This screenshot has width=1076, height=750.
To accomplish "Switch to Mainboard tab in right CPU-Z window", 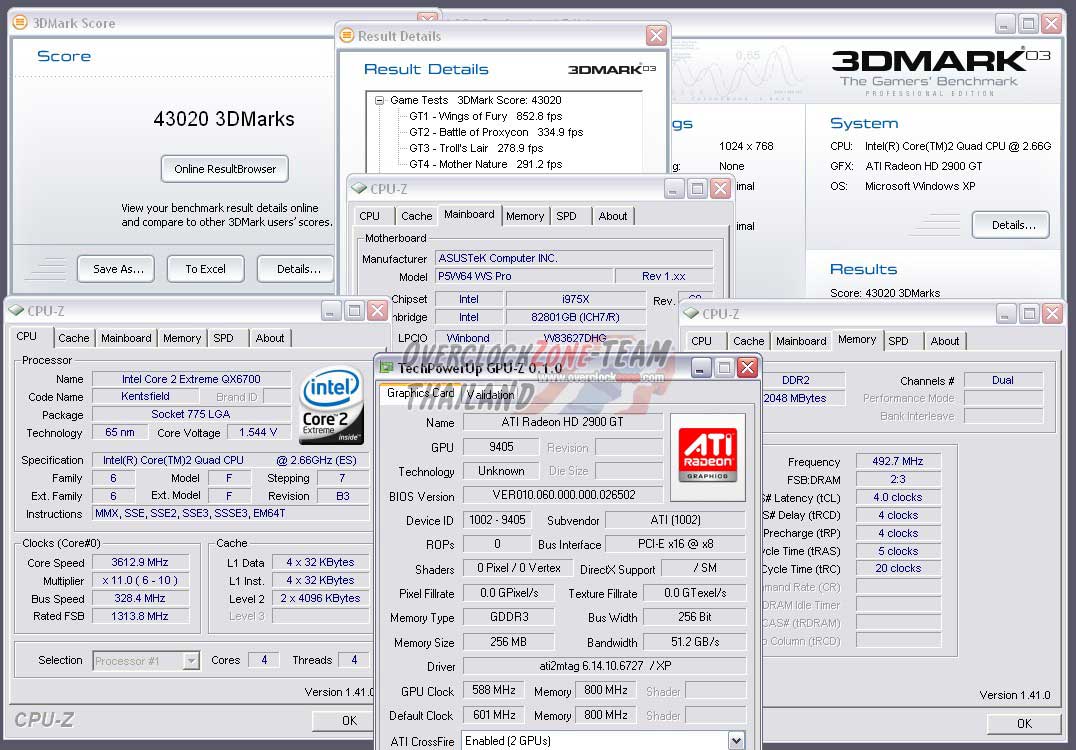I will pyautogui.click(x=801, y=340).
